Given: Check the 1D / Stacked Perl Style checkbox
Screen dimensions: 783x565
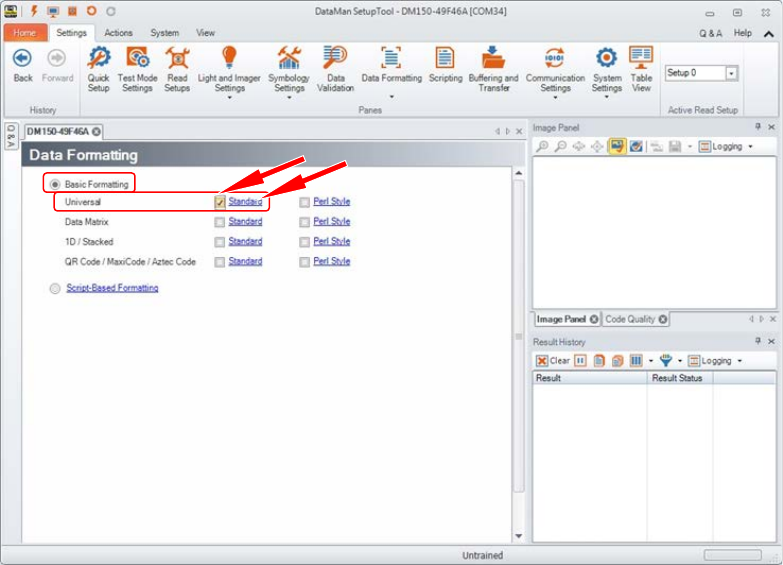Looking at the screenshot, I should [x=305, y=242].
